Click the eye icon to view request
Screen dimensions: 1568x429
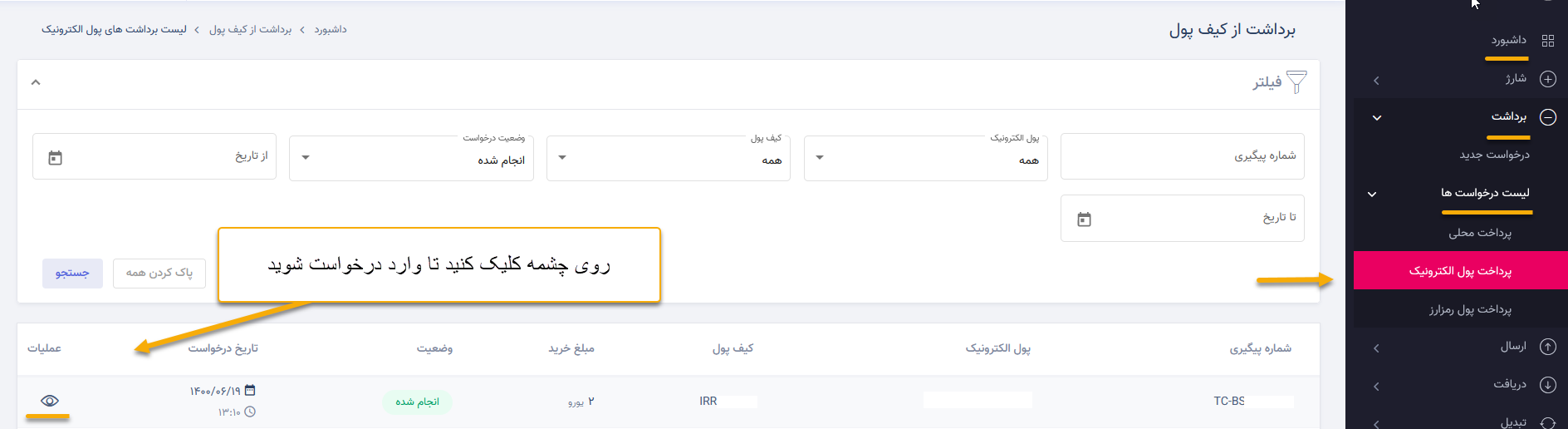[x=50, y=401]
